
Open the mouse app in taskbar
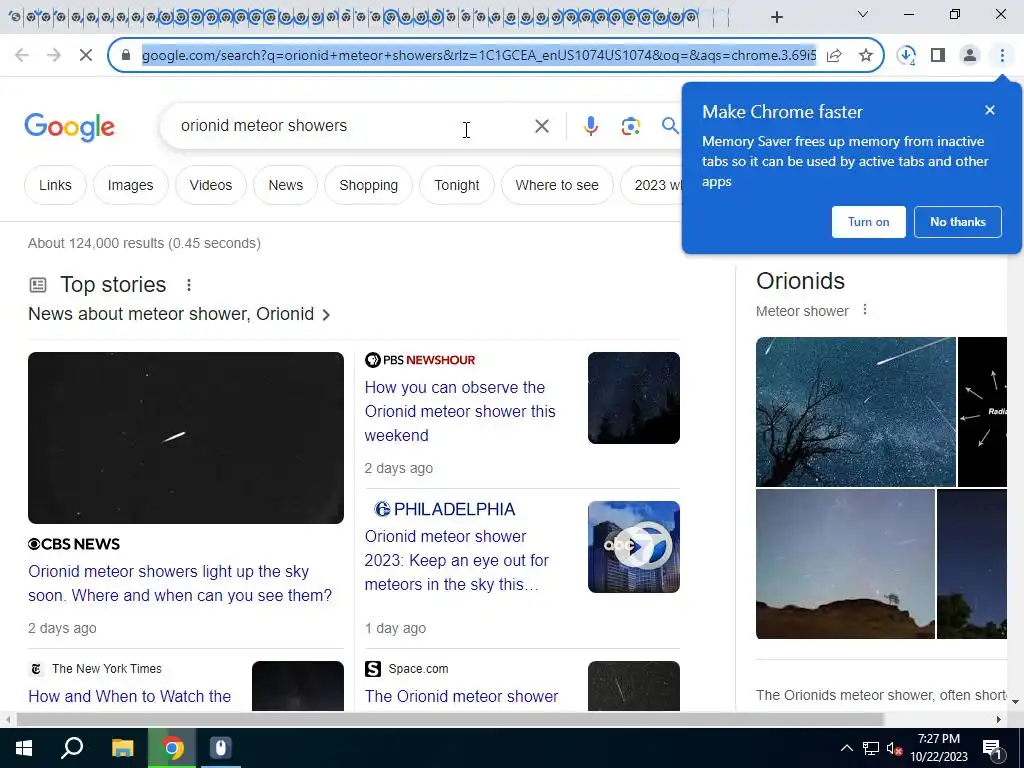pos(221,748)
